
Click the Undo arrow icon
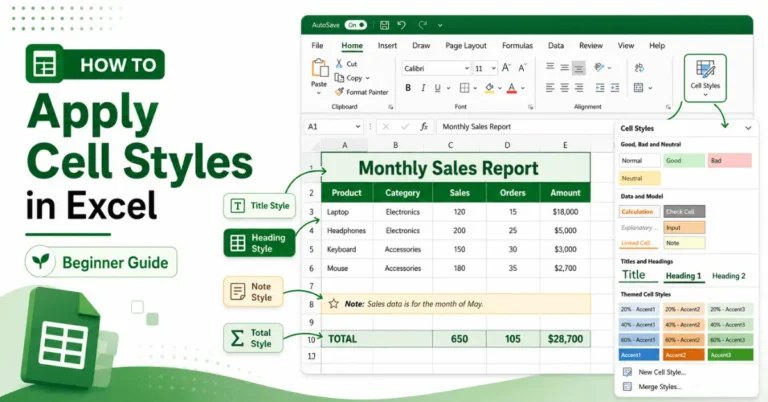[x=402, y=25]
